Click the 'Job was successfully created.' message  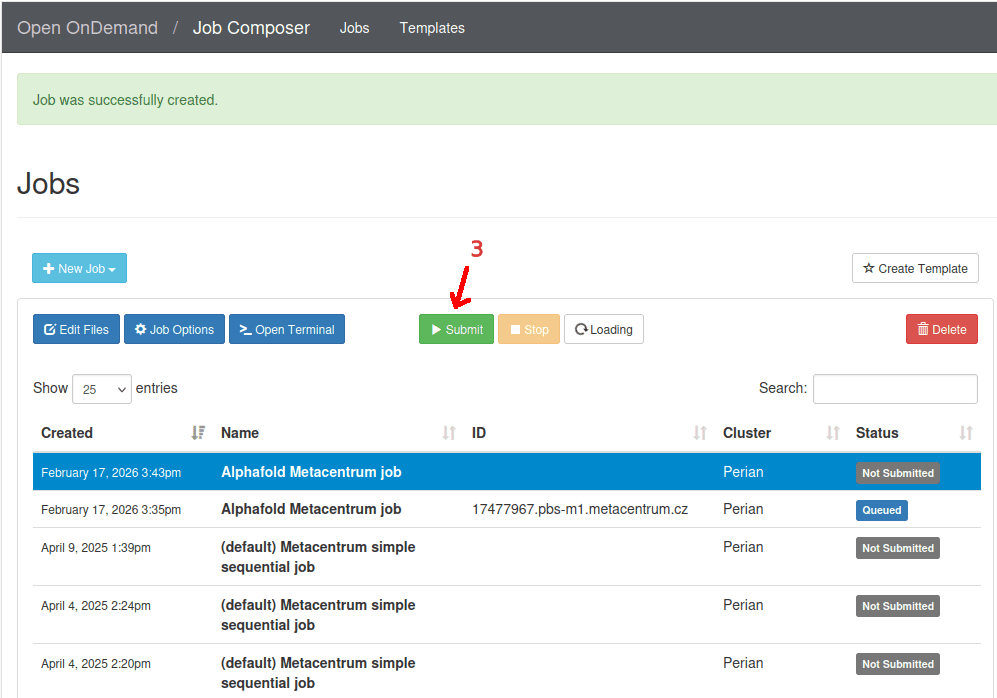125,100
